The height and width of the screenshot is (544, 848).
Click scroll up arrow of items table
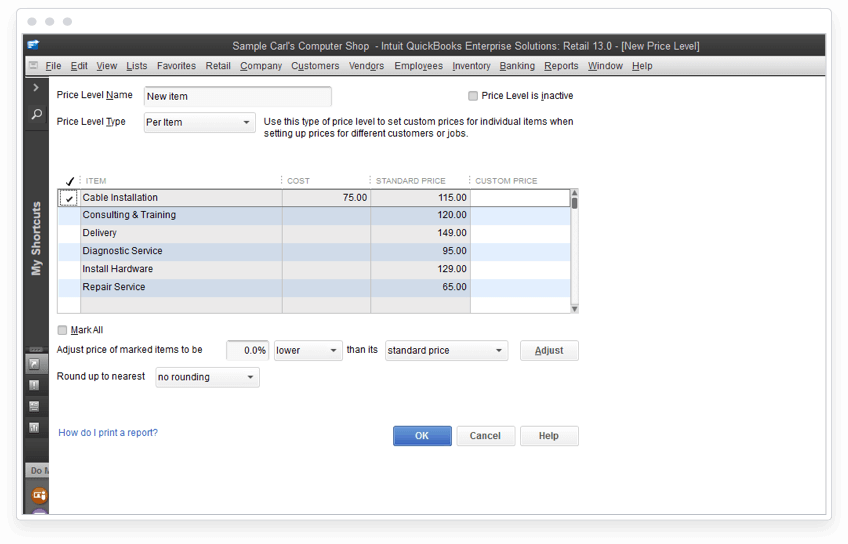point(574,193)
